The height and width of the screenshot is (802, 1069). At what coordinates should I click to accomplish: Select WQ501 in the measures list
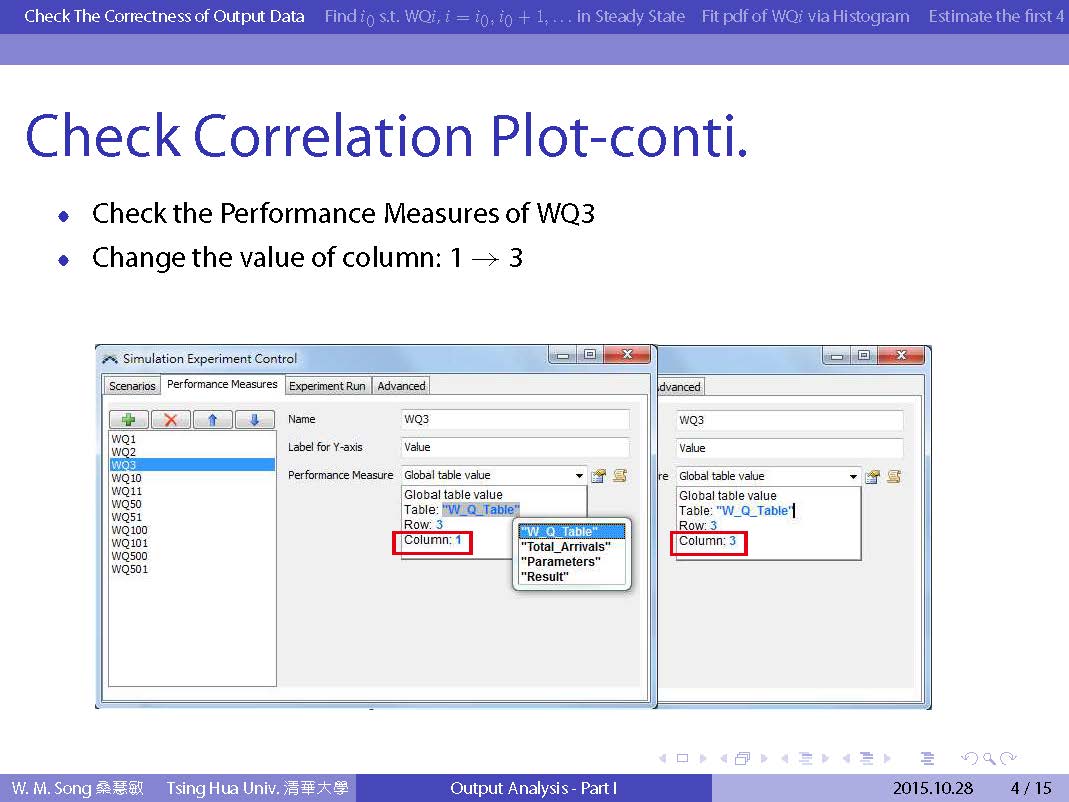[129, 569]
